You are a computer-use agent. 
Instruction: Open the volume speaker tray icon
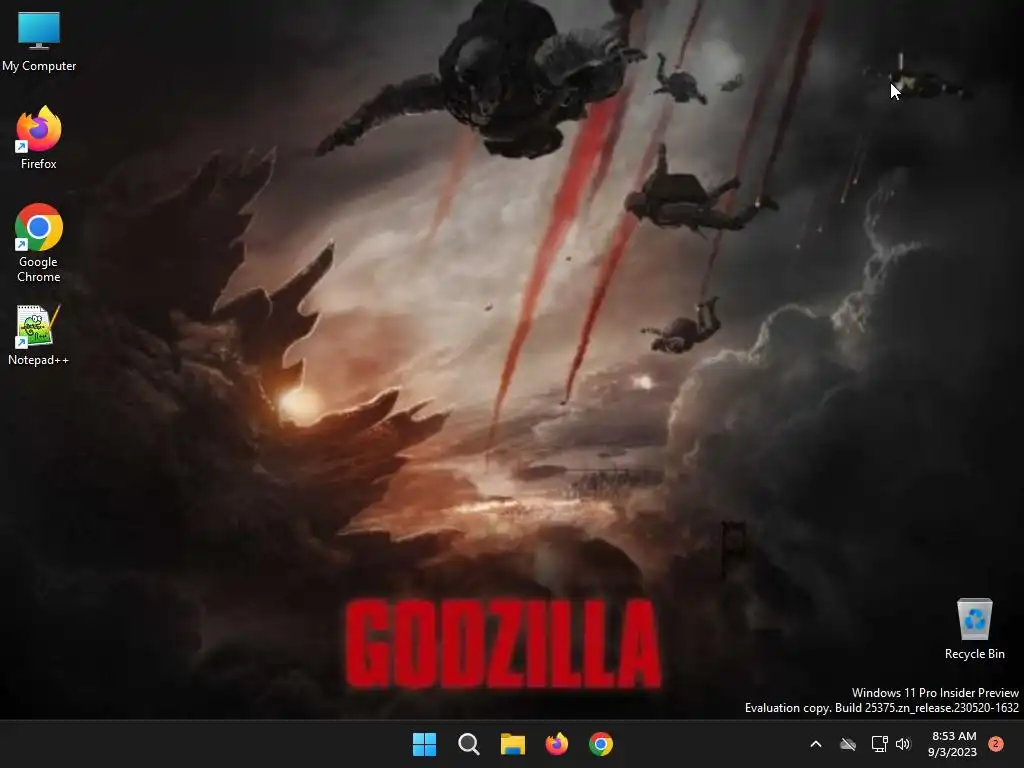(903, 744)
